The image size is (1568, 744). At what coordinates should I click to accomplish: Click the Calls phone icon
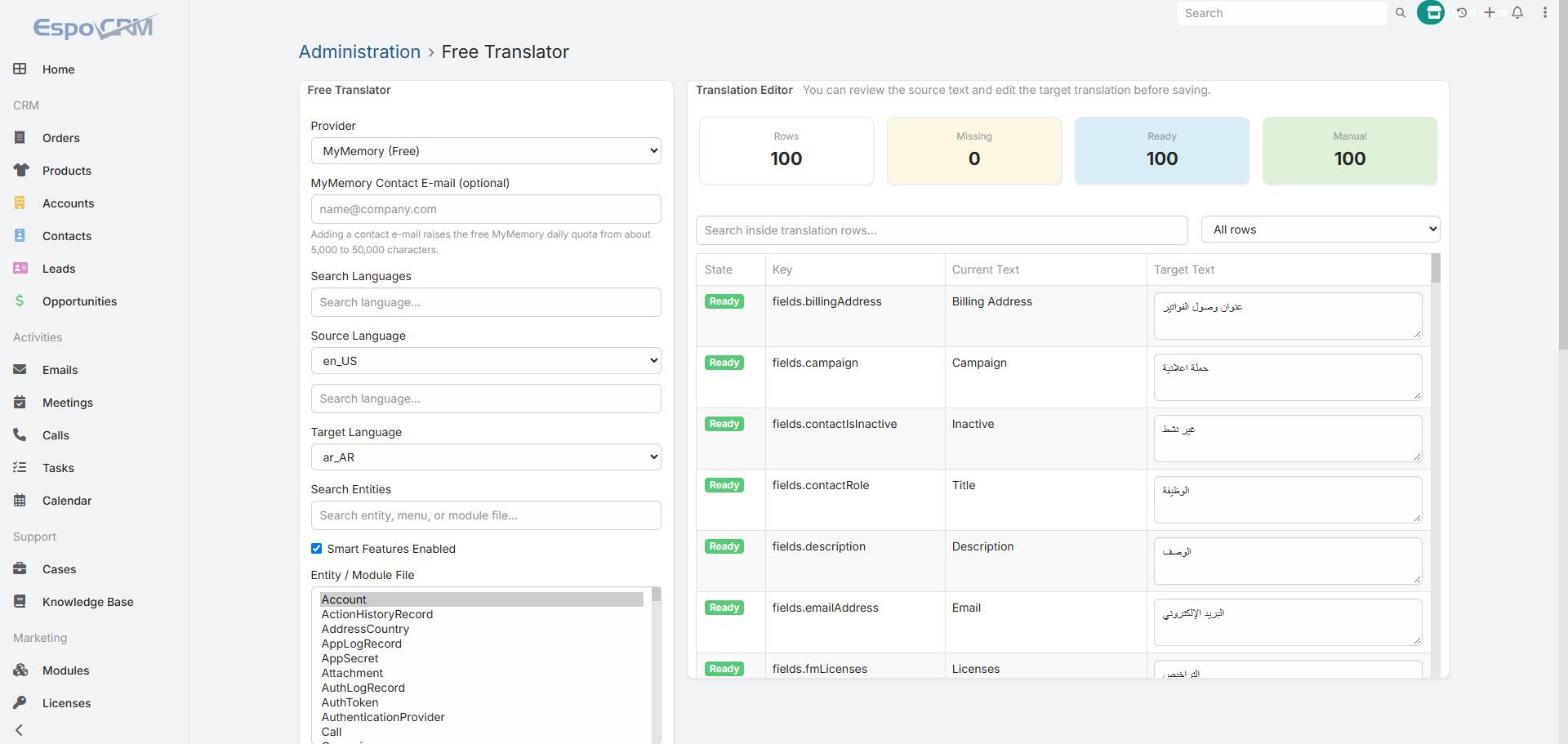coord(19,435)
